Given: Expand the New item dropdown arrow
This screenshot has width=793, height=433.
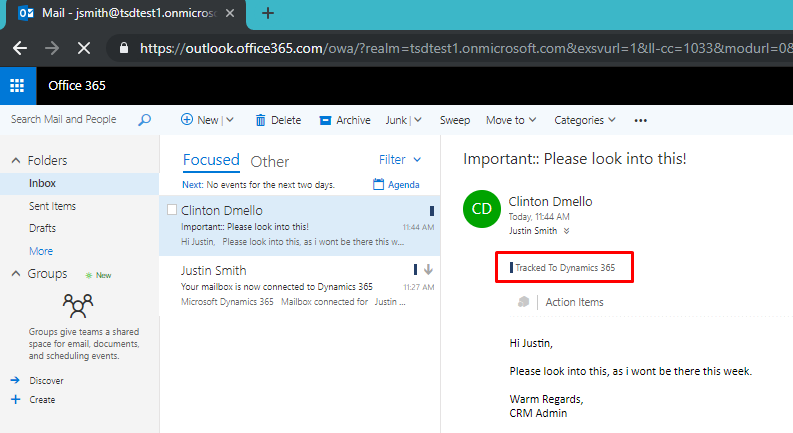Looking at the screenshot, I should click(x=230, y=120).
